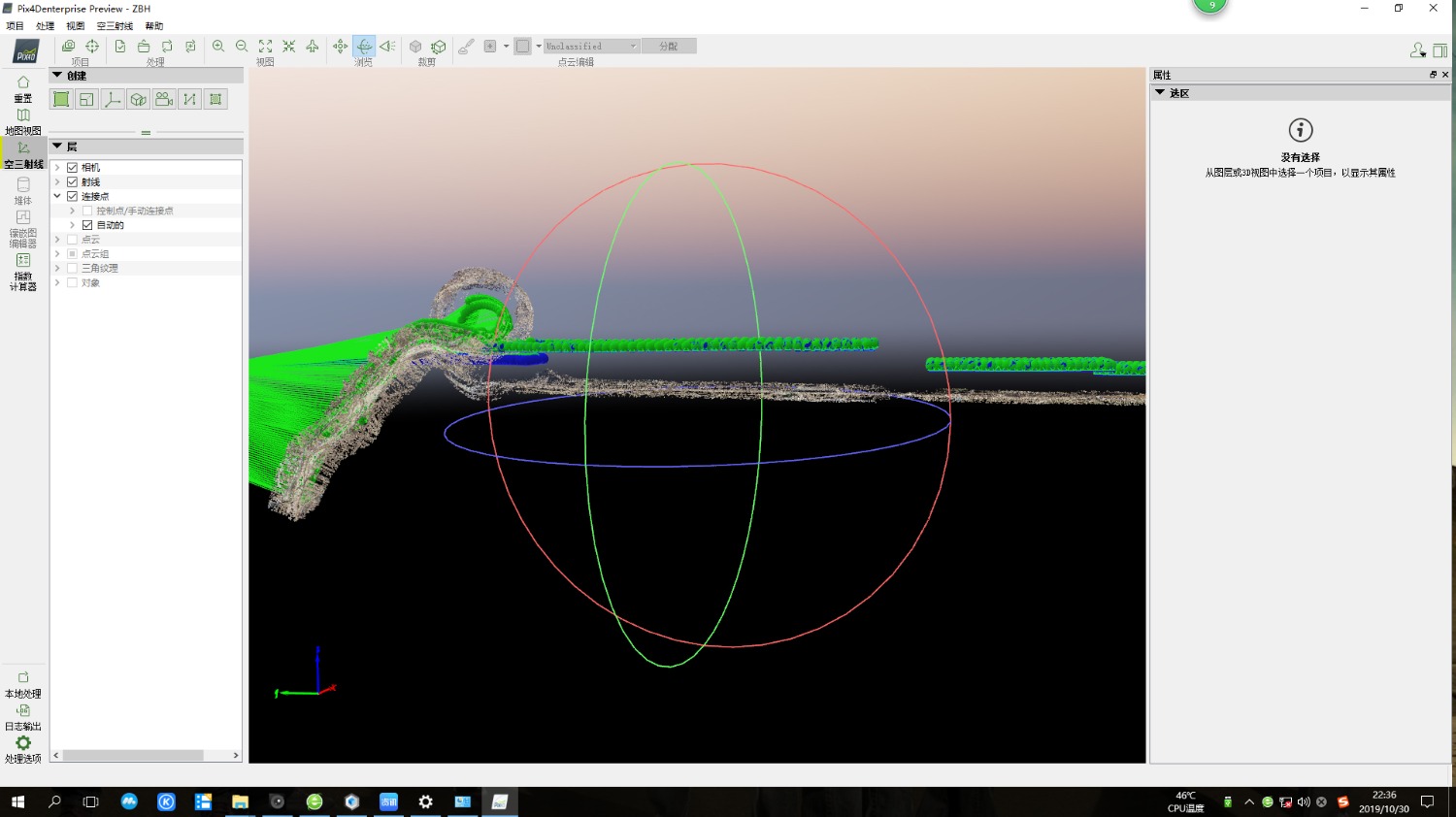The height and width of the screenshot is (817, 1456).
Task: Click the new processing area box icon
Action: point(139,99)
